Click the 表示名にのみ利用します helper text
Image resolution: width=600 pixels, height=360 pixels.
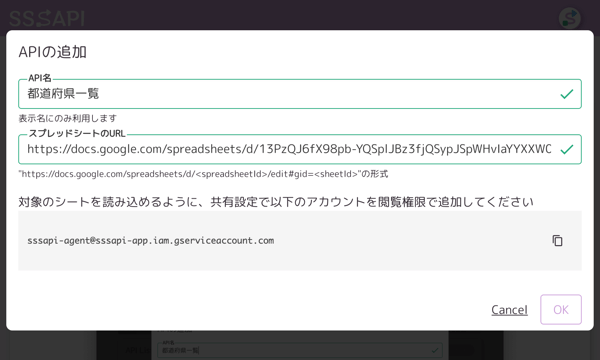tap(68, 119)
